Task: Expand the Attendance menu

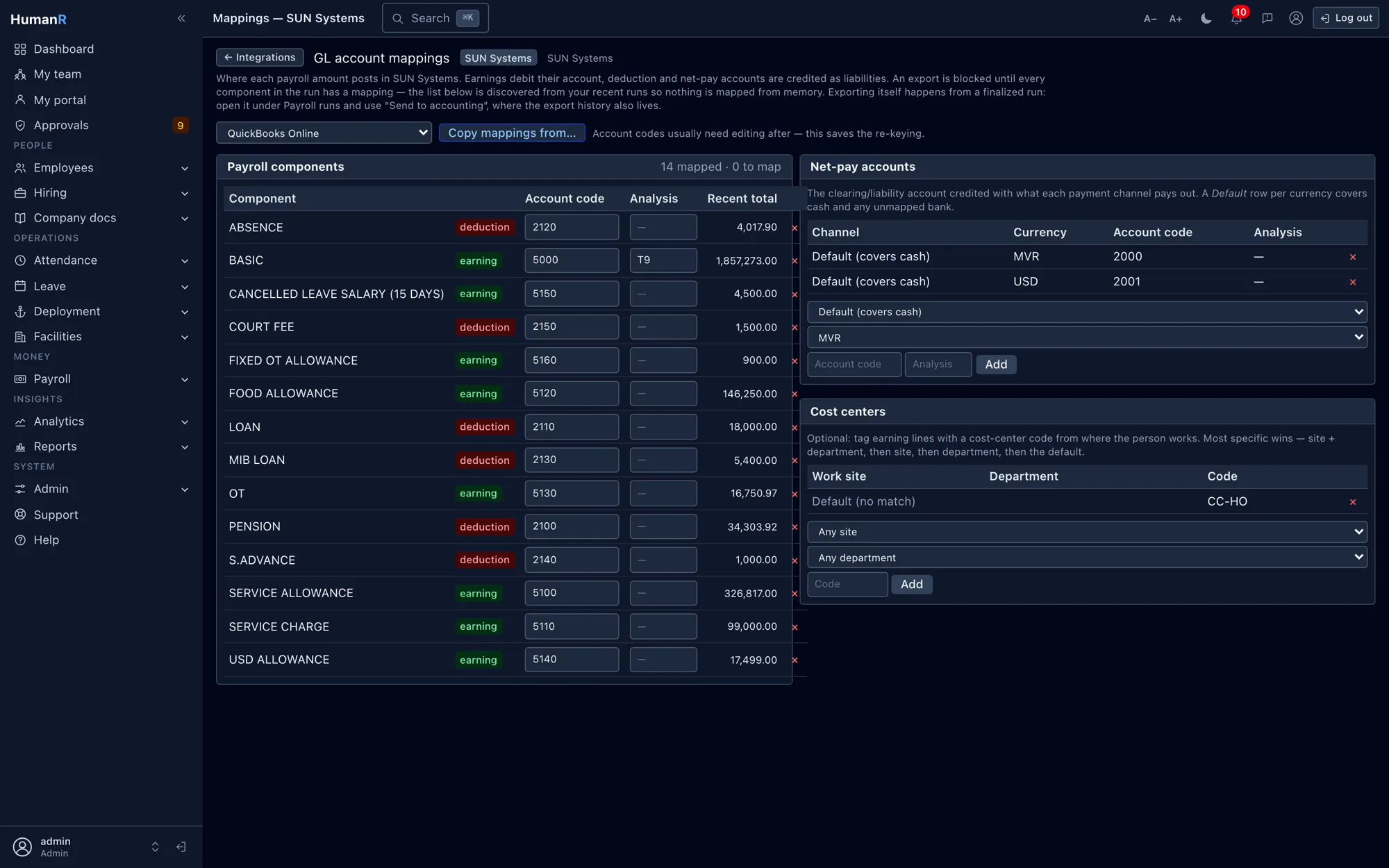Action: (101, 260)
